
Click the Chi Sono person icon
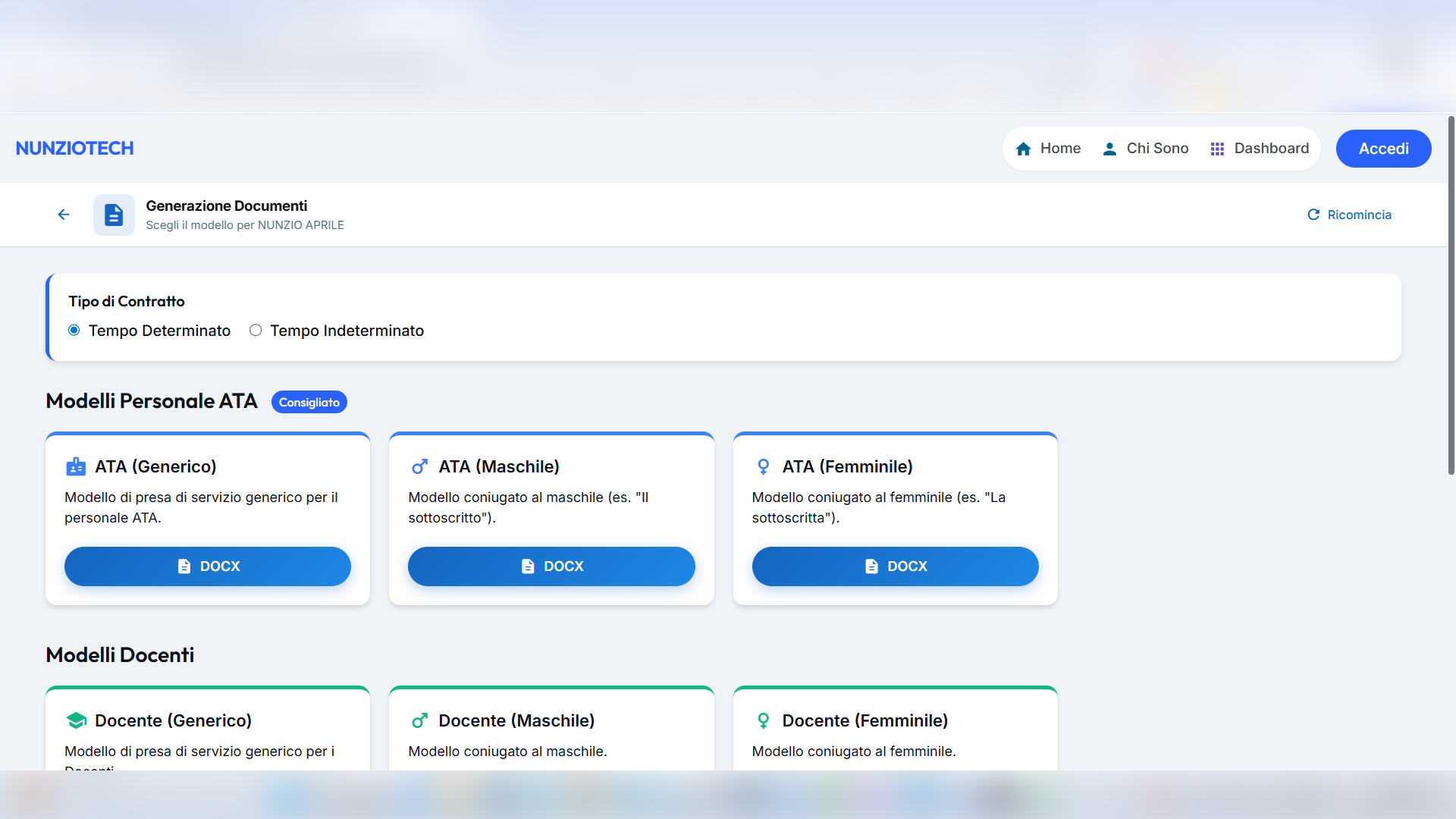pos(1109,149)
